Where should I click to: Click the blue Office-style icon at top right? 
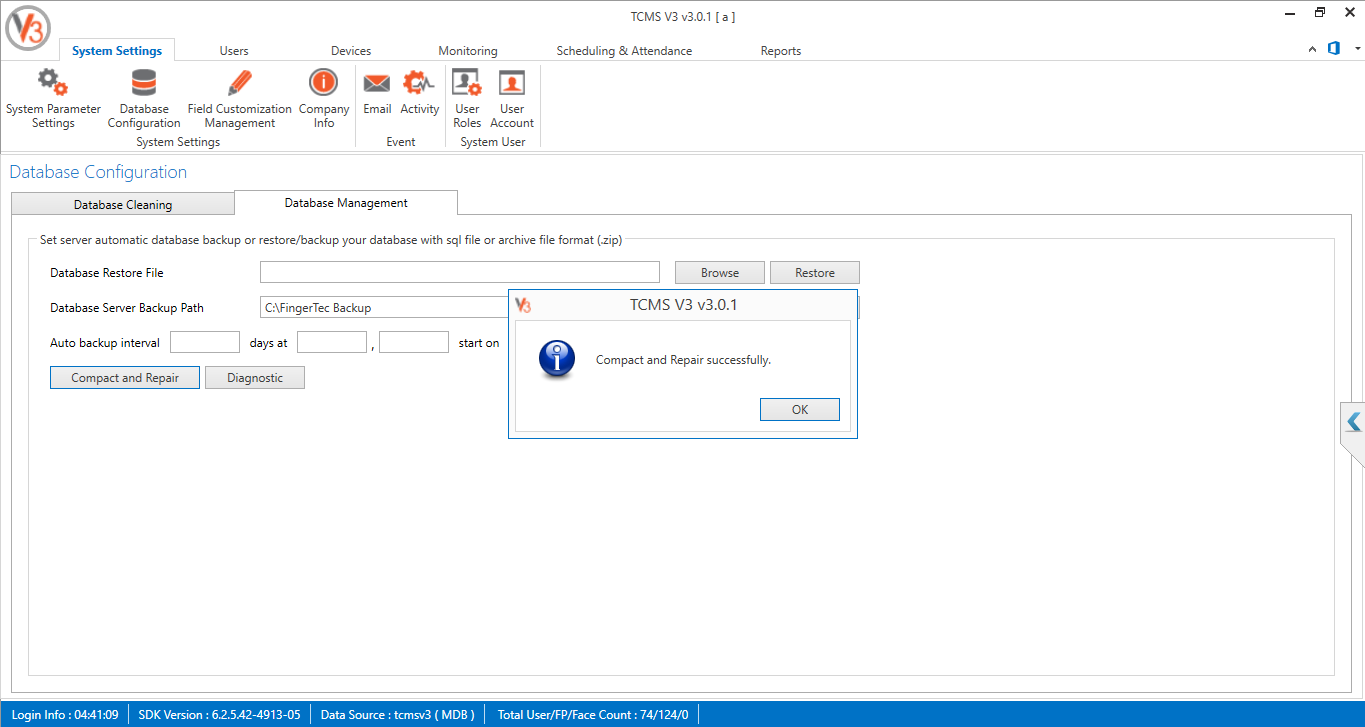click(1334, 48)
